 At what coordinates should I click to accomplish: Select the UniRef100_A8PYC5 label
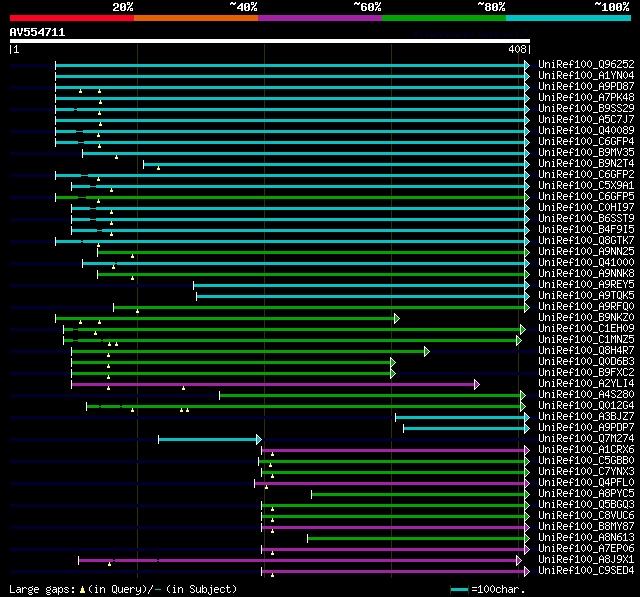tap(586, 494)
